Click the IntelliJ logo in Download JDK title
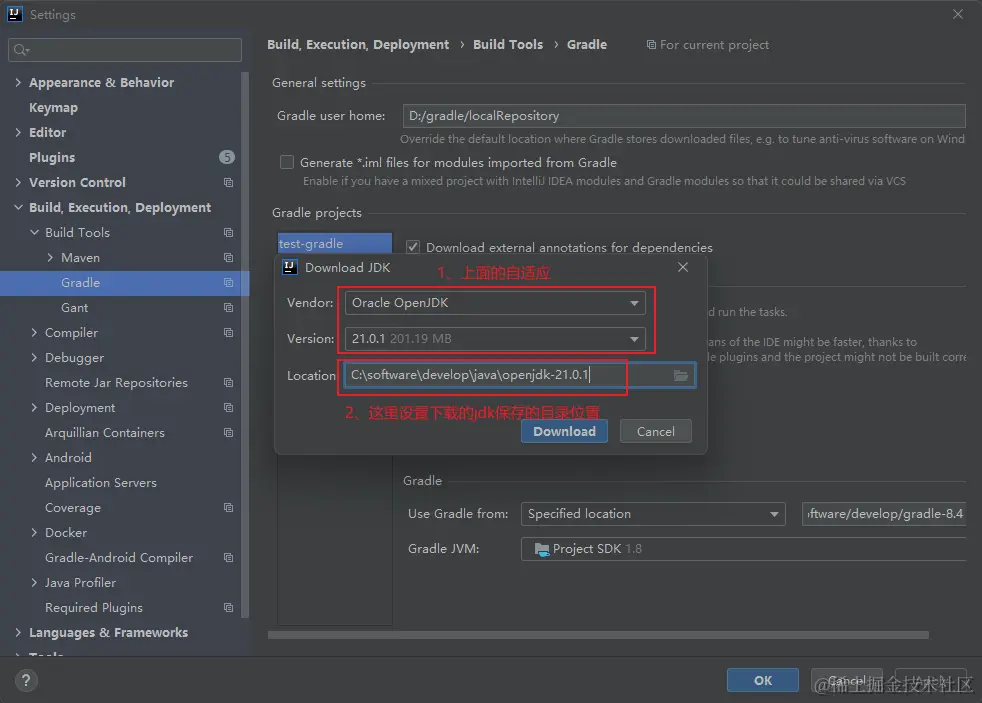 (289, 268)
